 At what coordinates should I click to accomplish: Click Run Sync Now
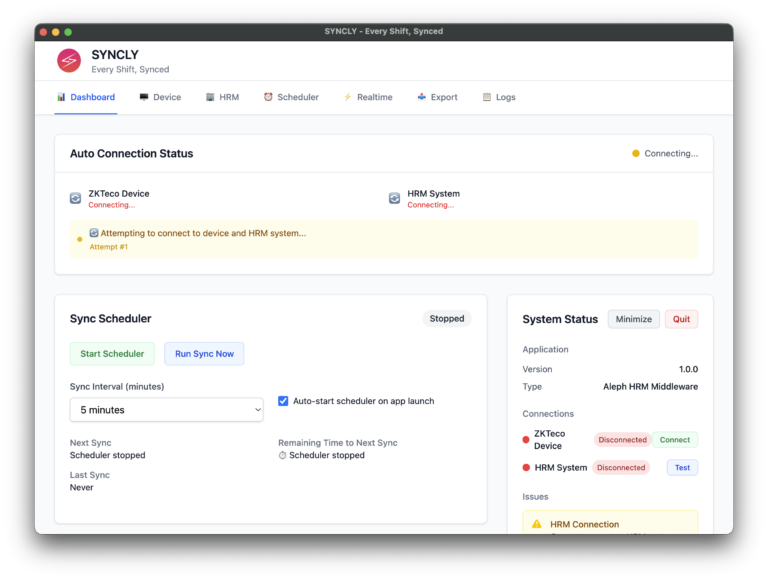pyautogui.click(x=204, y=354)
